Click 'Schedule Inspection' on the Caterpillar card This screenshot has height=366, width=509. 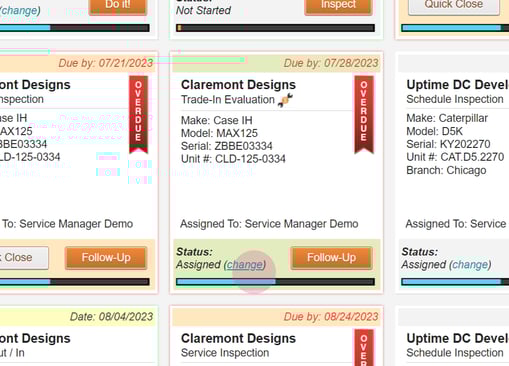pyautogui.click(x=455, y=99)
